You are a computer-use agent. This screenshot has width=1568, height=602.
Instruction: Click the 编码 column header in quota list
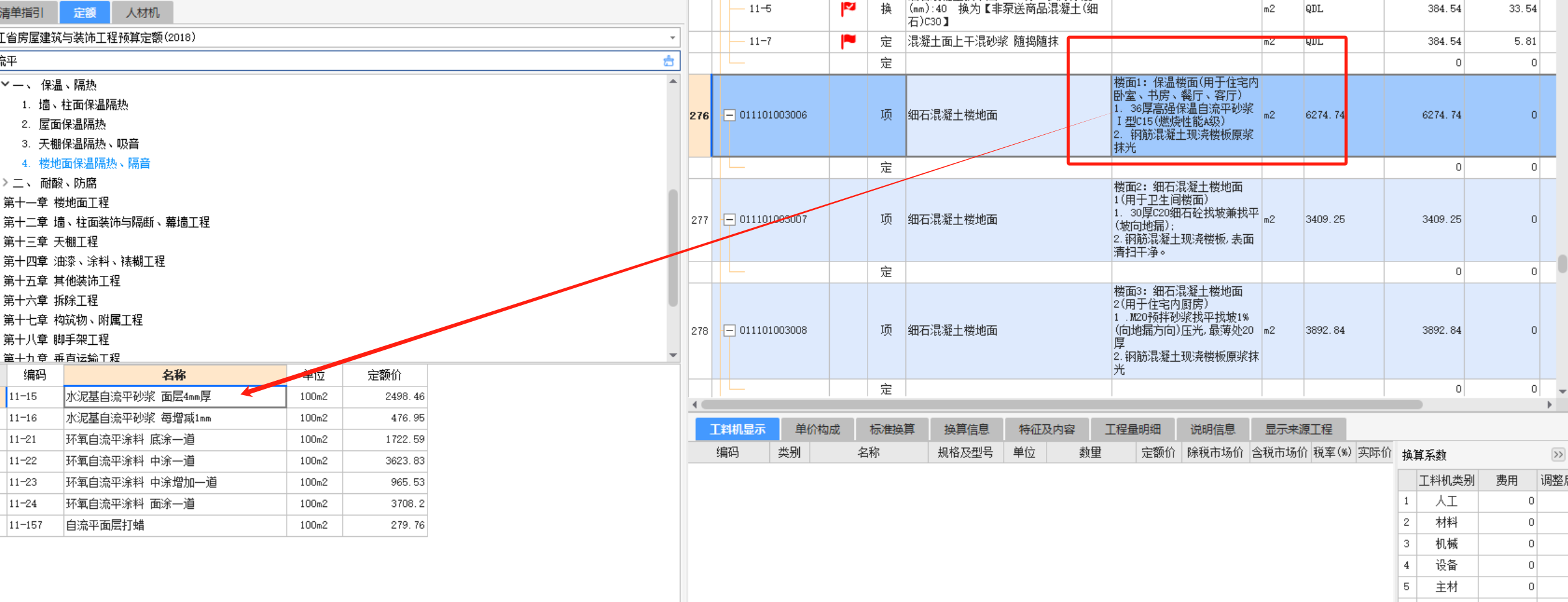pos(35,375)
